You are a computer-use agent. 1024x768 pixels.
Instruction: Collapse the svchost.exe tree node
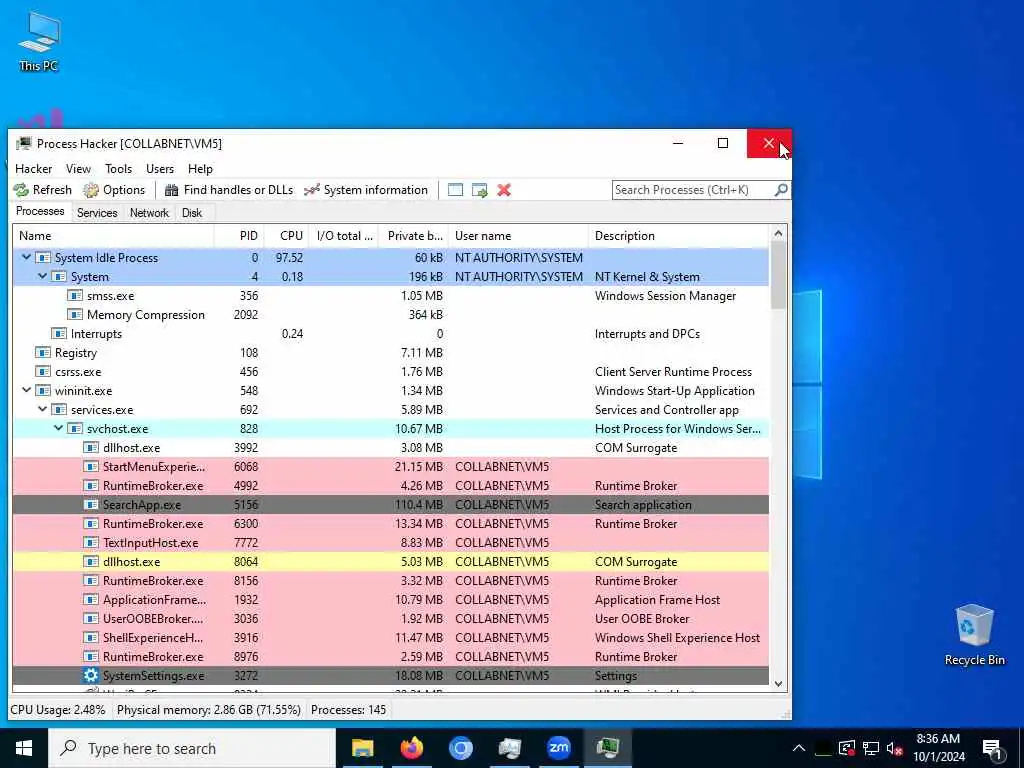tap(59, 428)
